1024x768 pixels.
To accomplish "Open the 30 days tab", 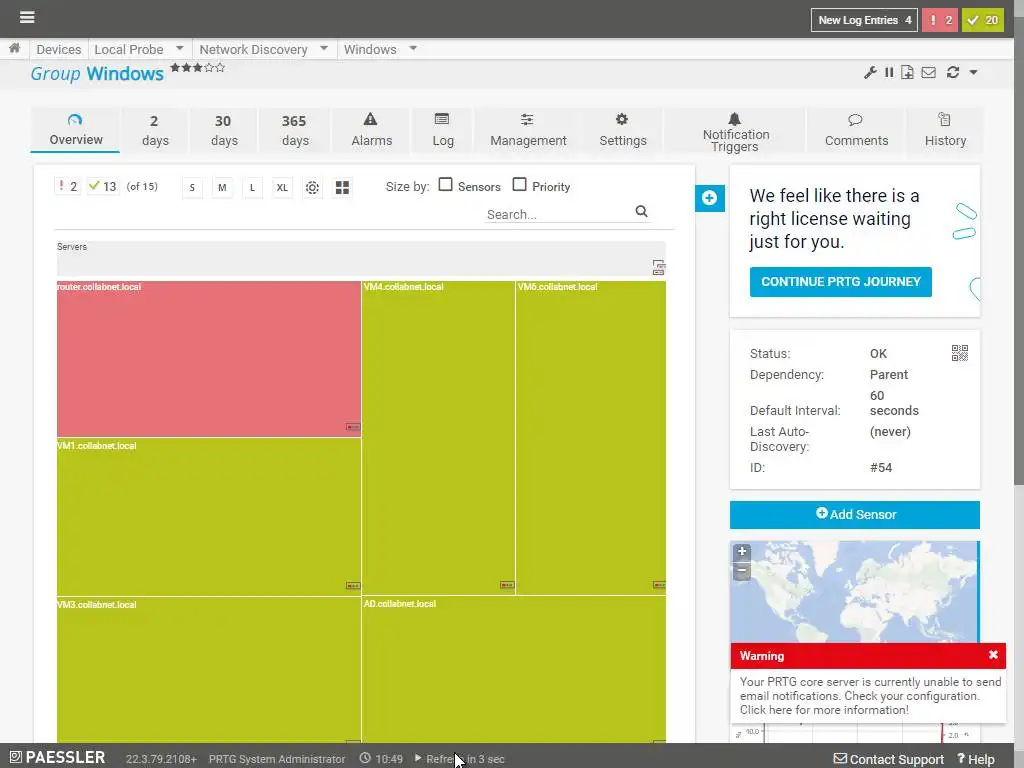I will tap(224, 131).
